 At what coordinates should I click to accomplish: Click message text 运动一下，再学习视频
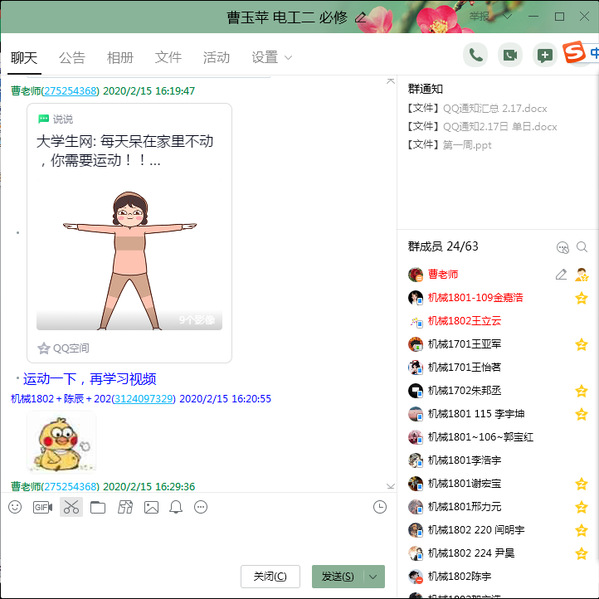coord(89,379)
